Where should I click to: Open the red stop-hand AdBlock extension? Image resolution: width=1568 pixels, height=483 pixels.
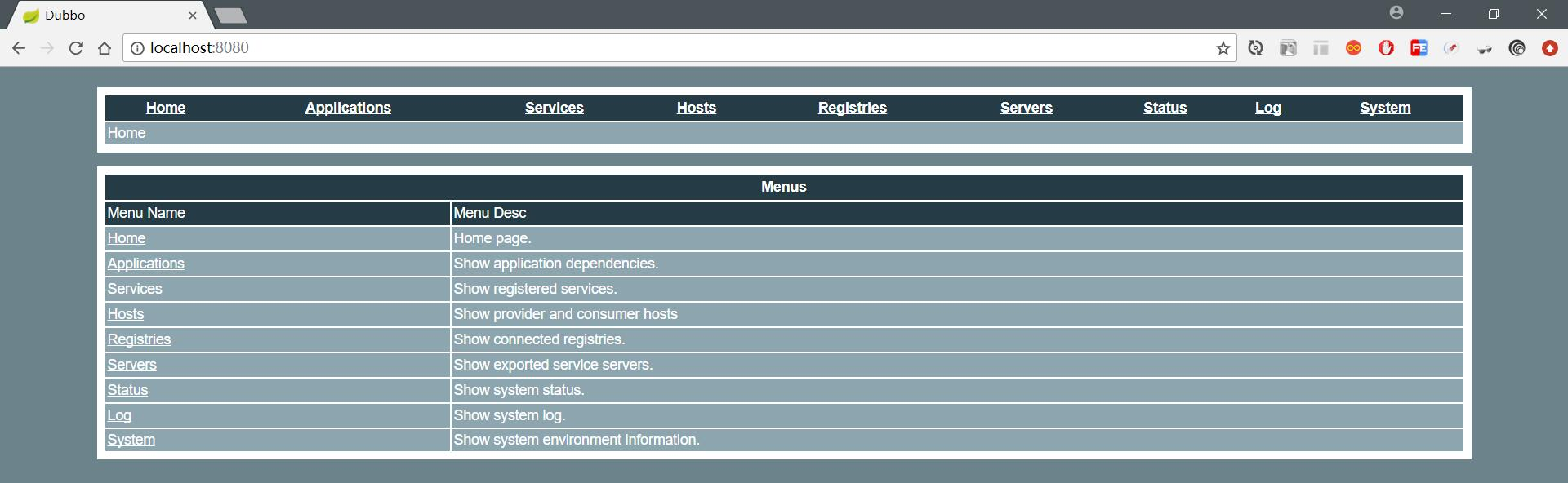[x=1387, y=48]
